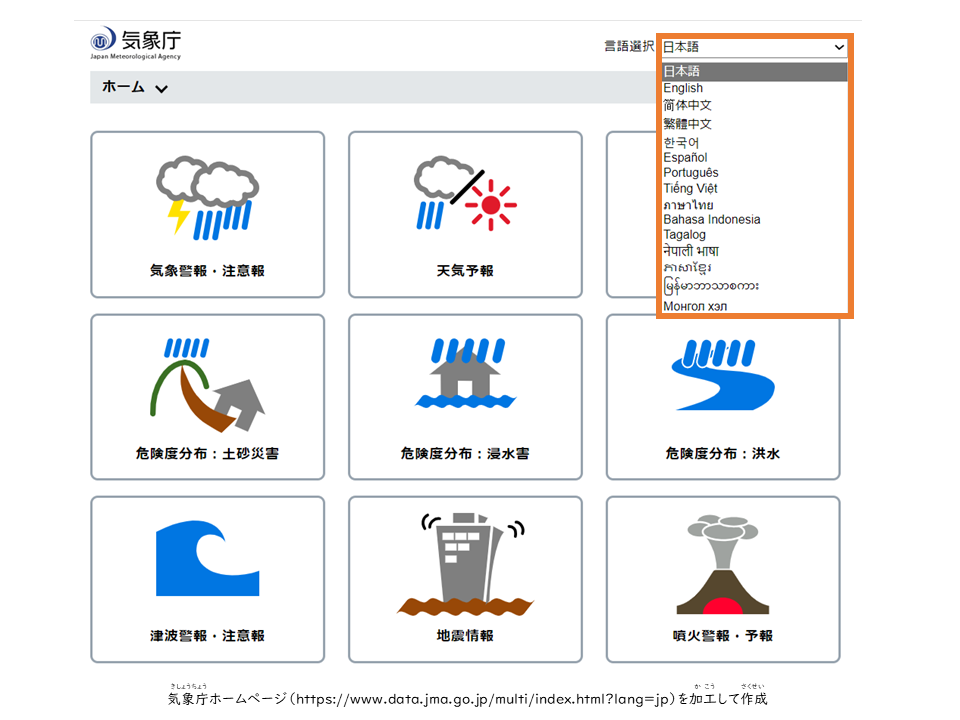Click the 地震情報 card label
Screen dimensions: 960x720
click(465, 636)
